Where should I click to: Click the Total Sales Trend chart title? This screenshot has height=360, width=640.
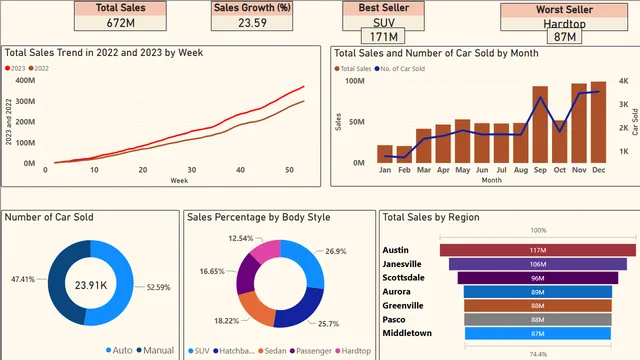(104, 53)
